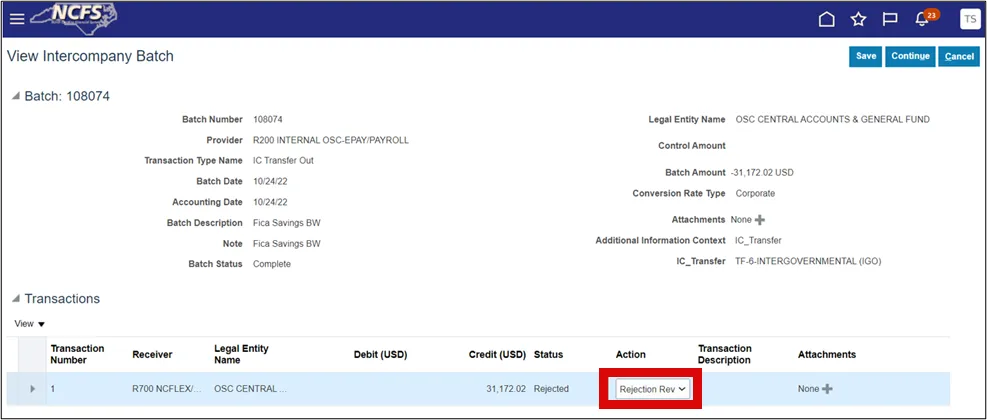Open the hamburger navigation menu
Screen dimensions: 987x420
pyautogui.click(x=17, y=19)
